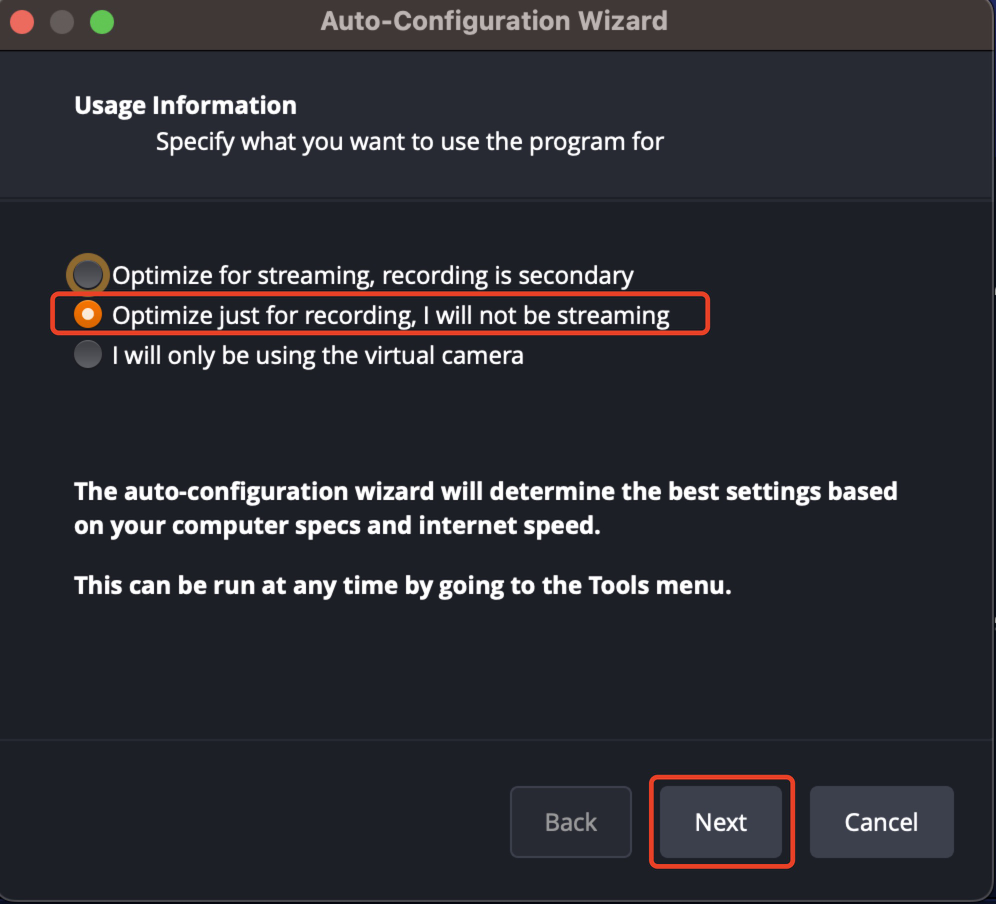The image size is (996, 904).
Task: Click the 'This can be run at any time' sentence
Action: click(x=403, y=585)
